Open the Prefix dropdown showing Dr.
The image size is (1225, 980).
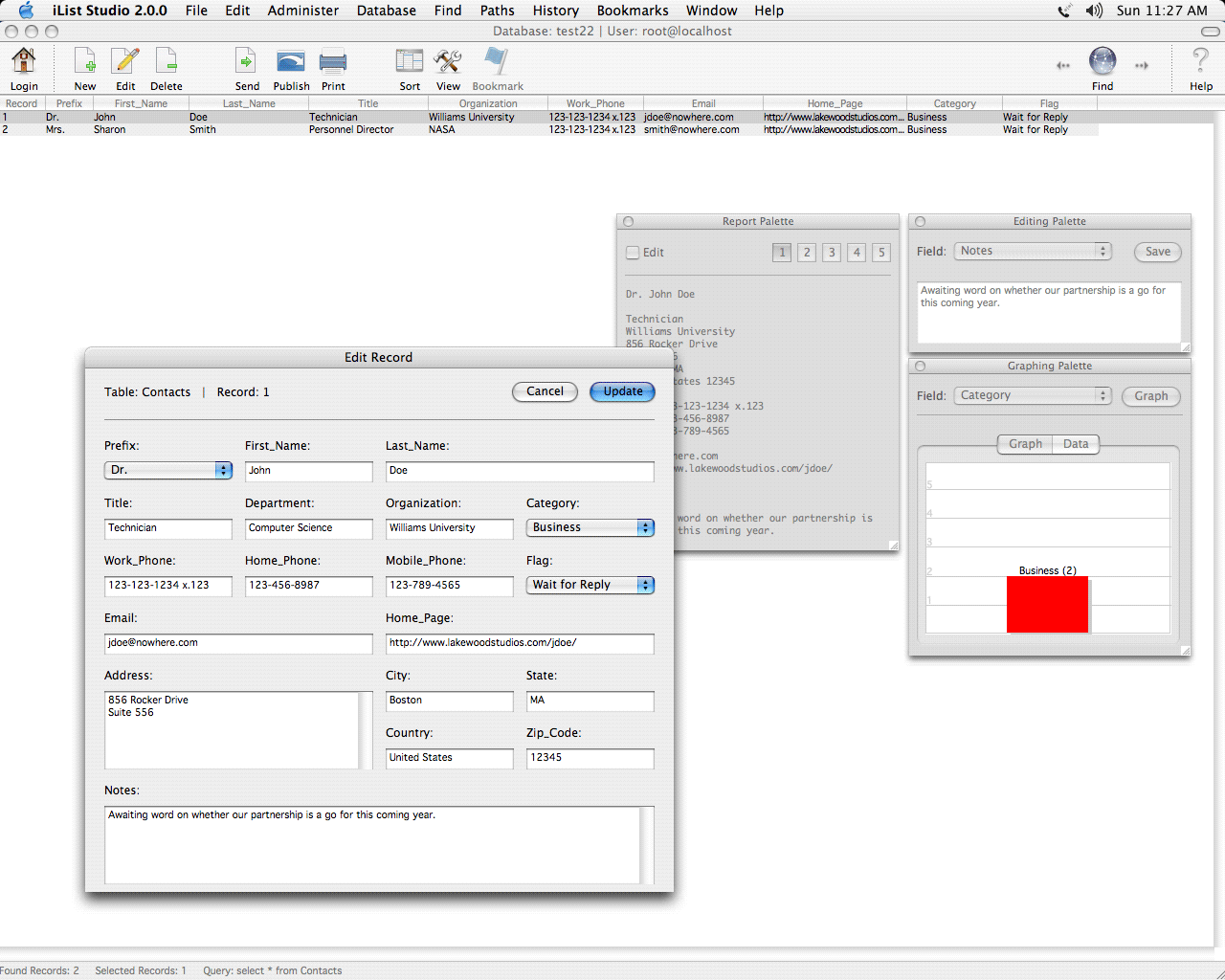[168, 470]
